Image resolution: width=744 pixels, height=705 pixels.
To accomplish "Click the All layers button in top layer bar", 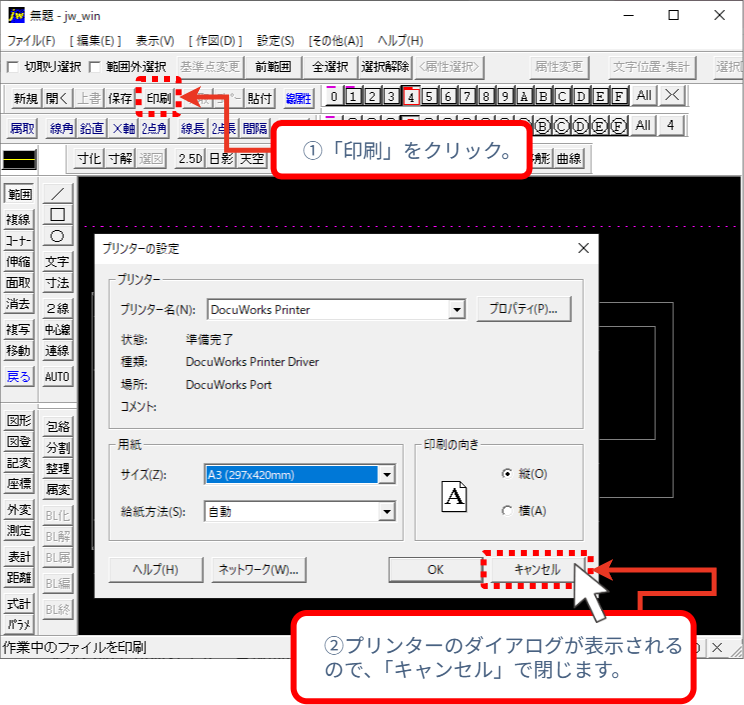I will pyautogui.click(x=644, y=96).
